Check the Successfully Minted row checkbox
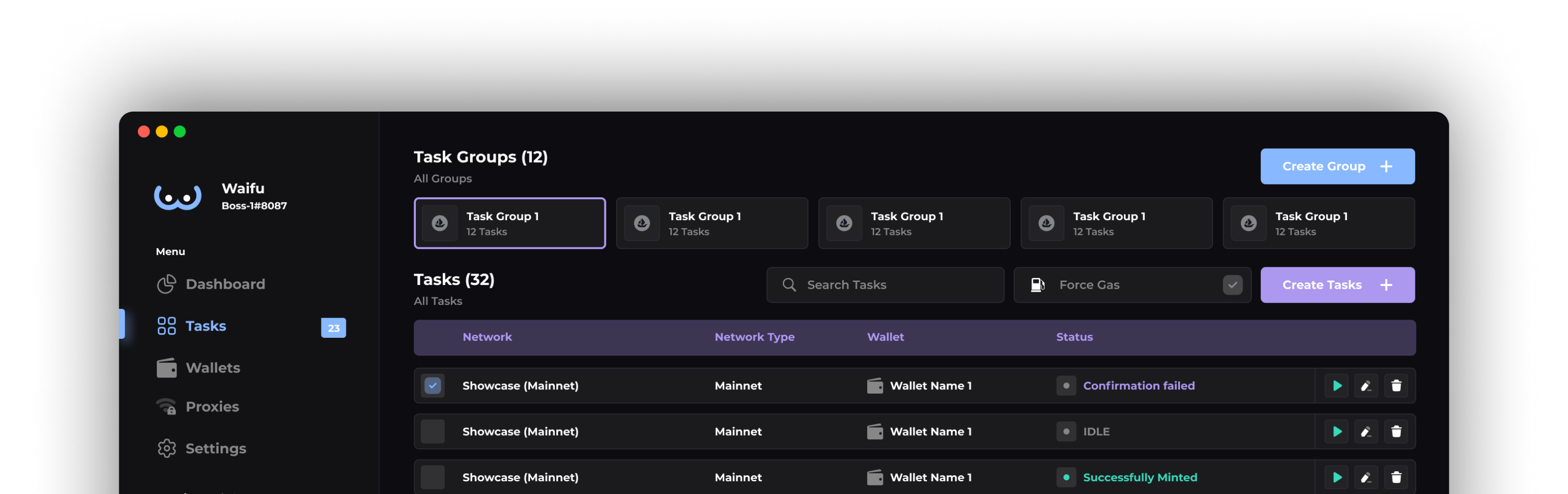The width and height of the screenshot is (1568, 494). (433, 478)
